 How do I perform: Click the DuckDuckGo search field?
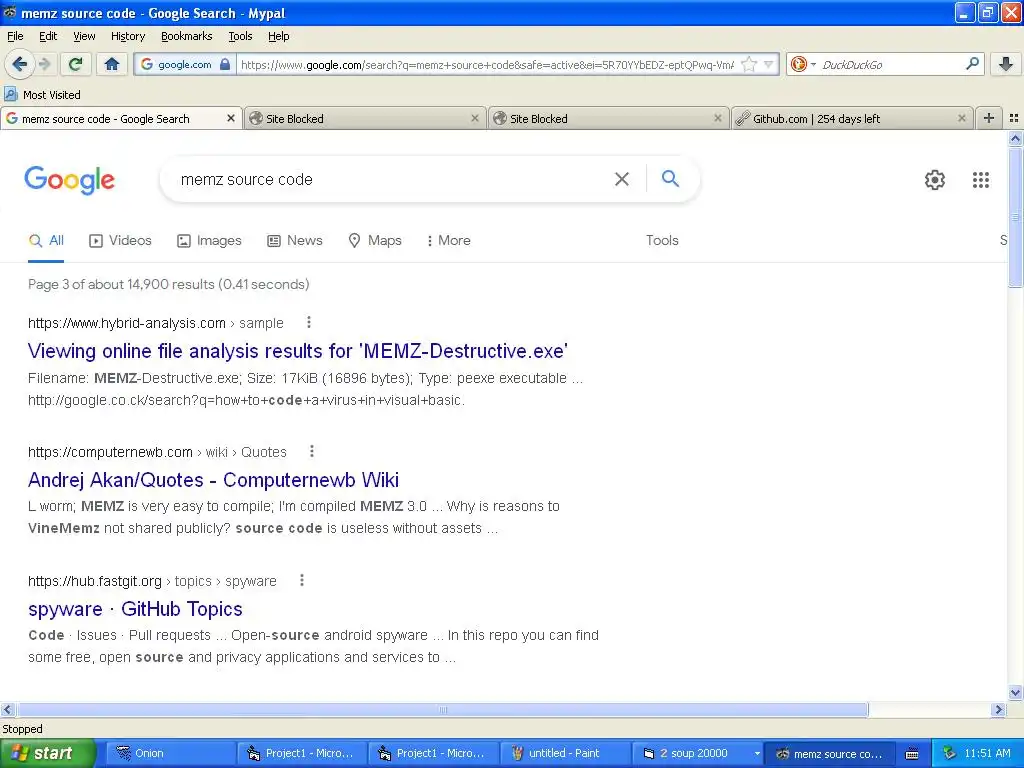pyautogui.click(x=891, y=64)
